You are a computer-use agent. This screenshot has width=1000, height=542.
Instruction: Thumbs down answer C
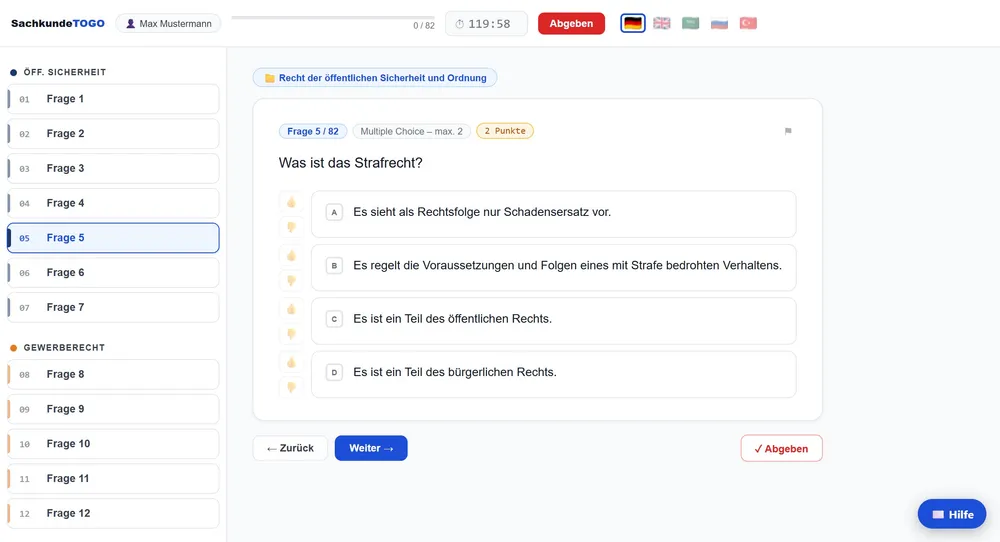coord(291,333)
